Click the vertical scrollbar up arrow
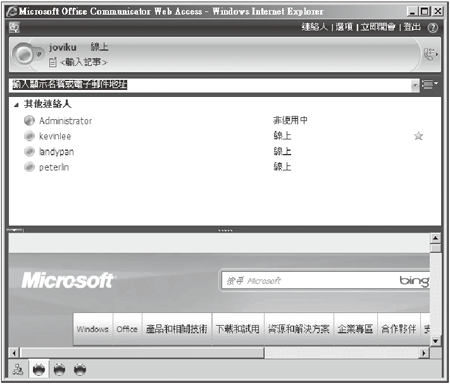The height and width of the screenshot is (384, 450). coord(435,238)
